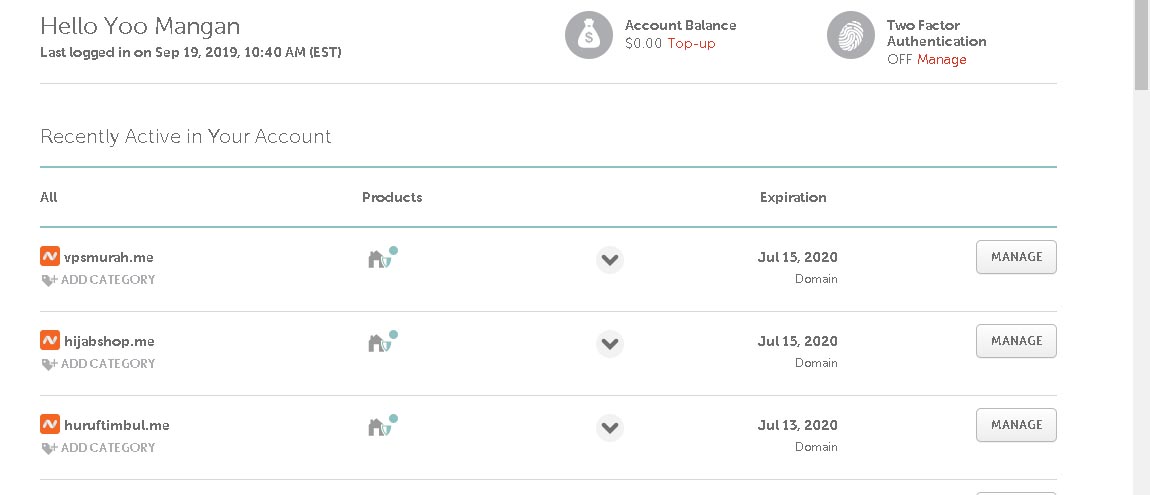Click the Top-up link under Account Balance
Screen dimensions: 1150x495
point(691,43)
